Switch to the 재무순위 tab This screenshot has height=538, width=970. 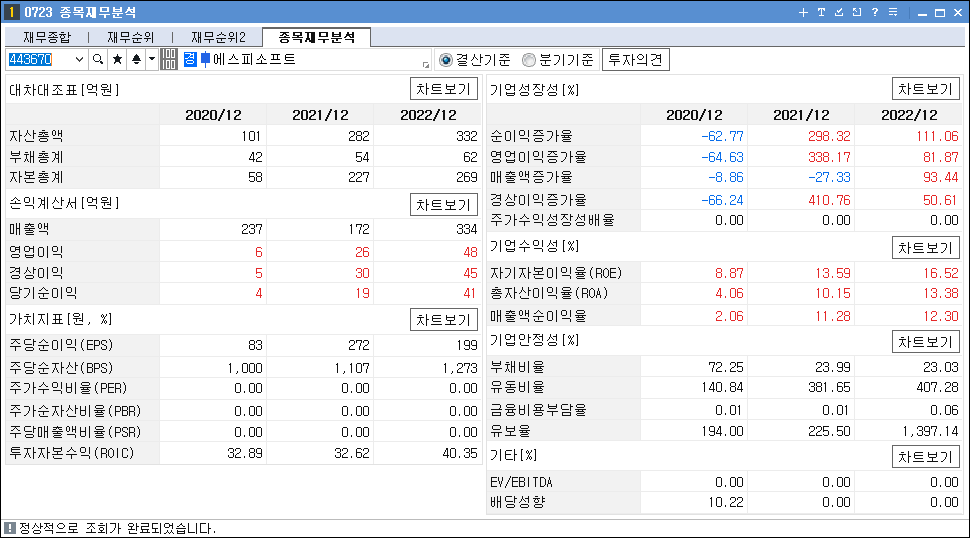(x=131, y=38)
